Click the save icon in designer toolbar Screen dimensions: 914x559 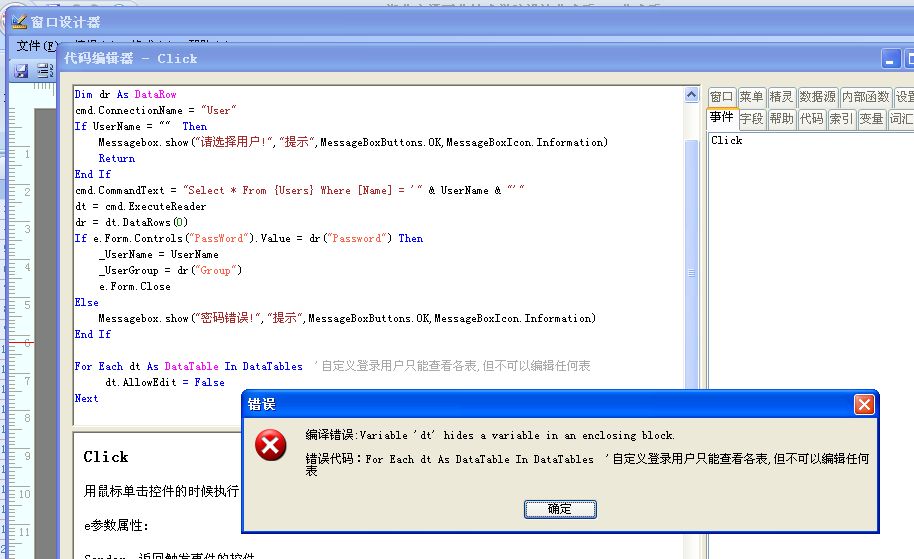[21, 70]
